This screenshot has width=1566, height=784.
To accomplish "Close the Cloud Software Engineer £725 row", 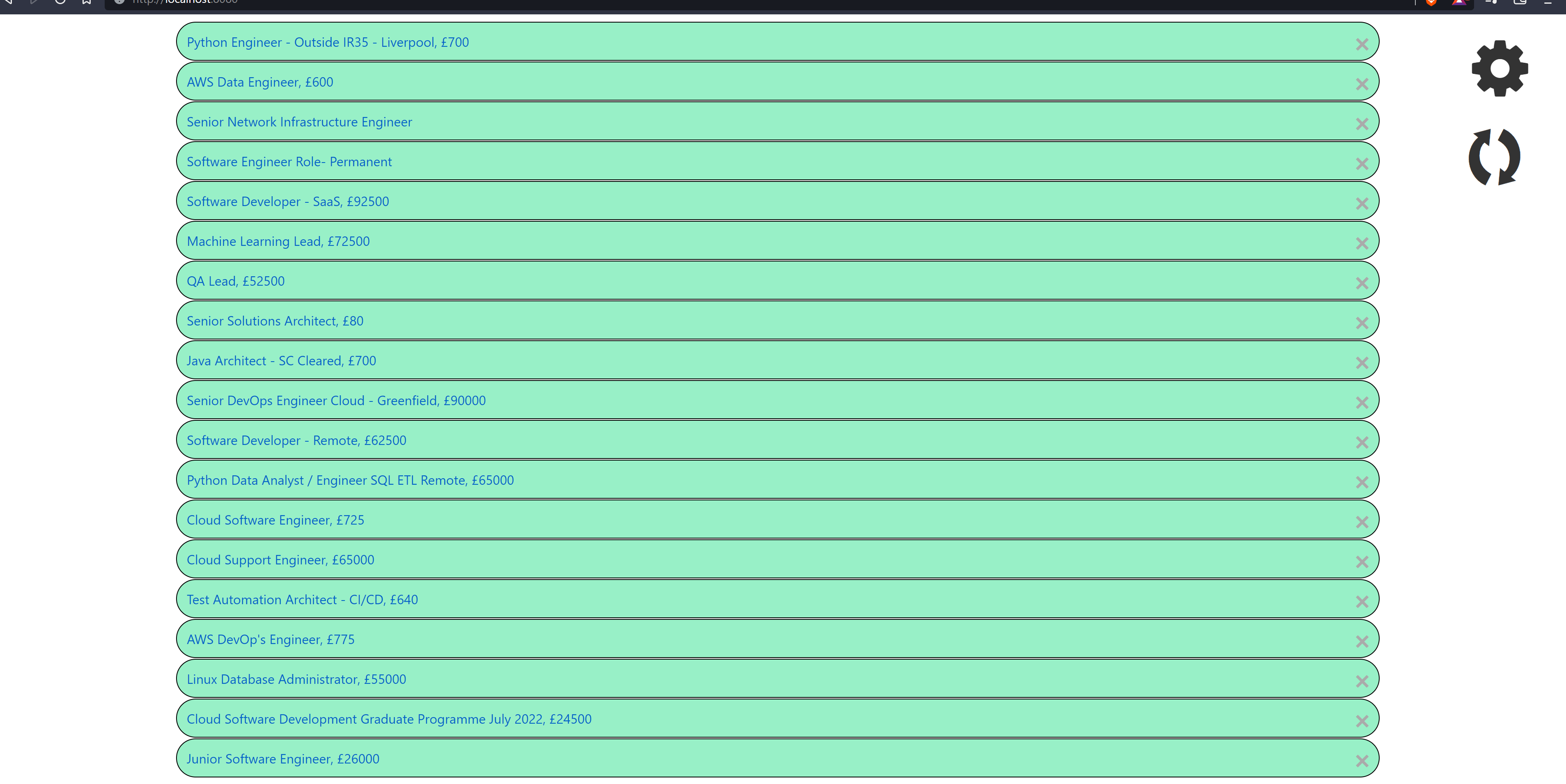I will point(1362,522).
